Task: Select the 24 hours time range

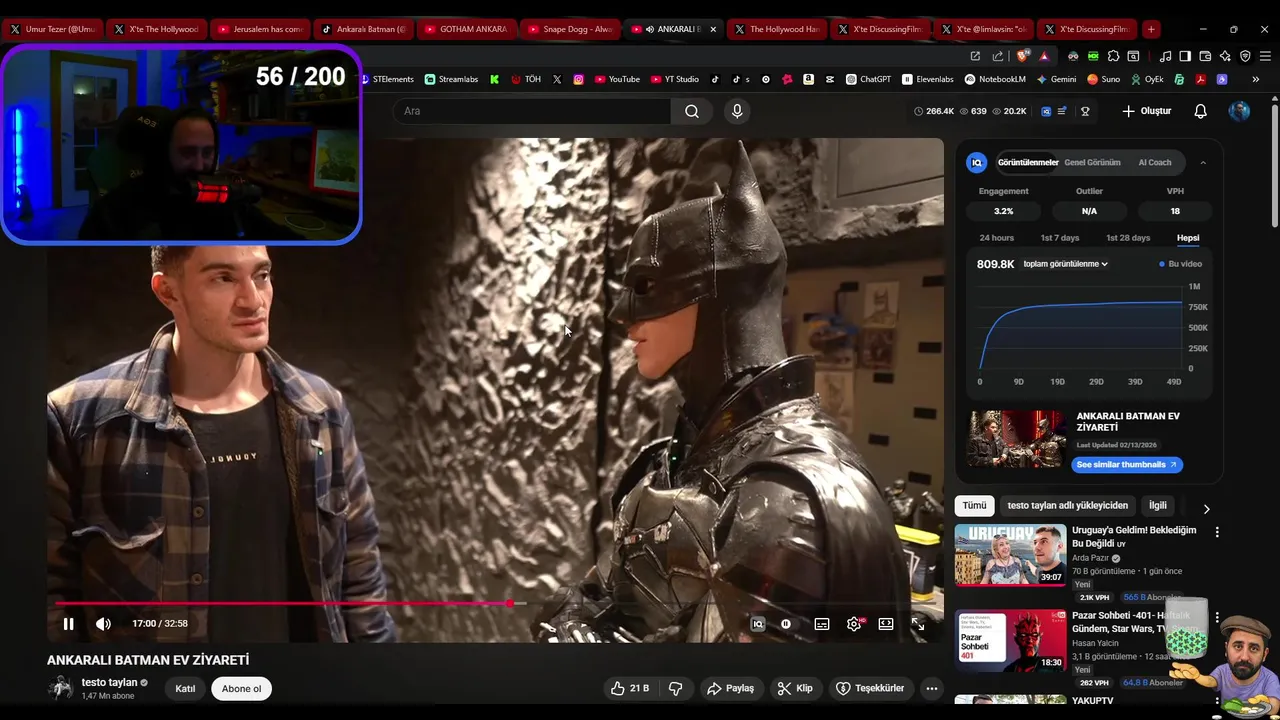Action: click(997, 238)
